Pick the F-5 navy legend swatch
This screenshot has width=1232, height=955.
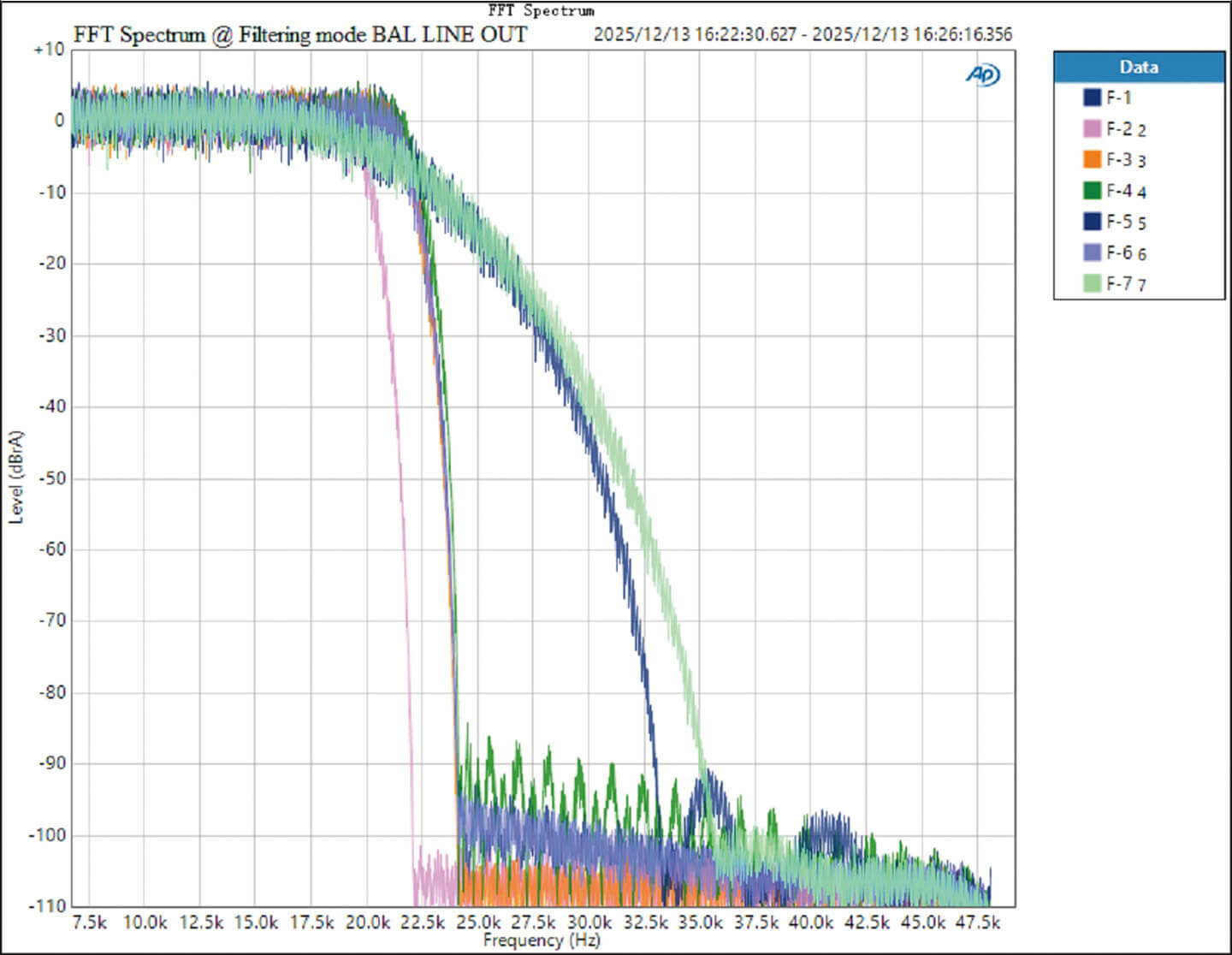(1093, 221)
